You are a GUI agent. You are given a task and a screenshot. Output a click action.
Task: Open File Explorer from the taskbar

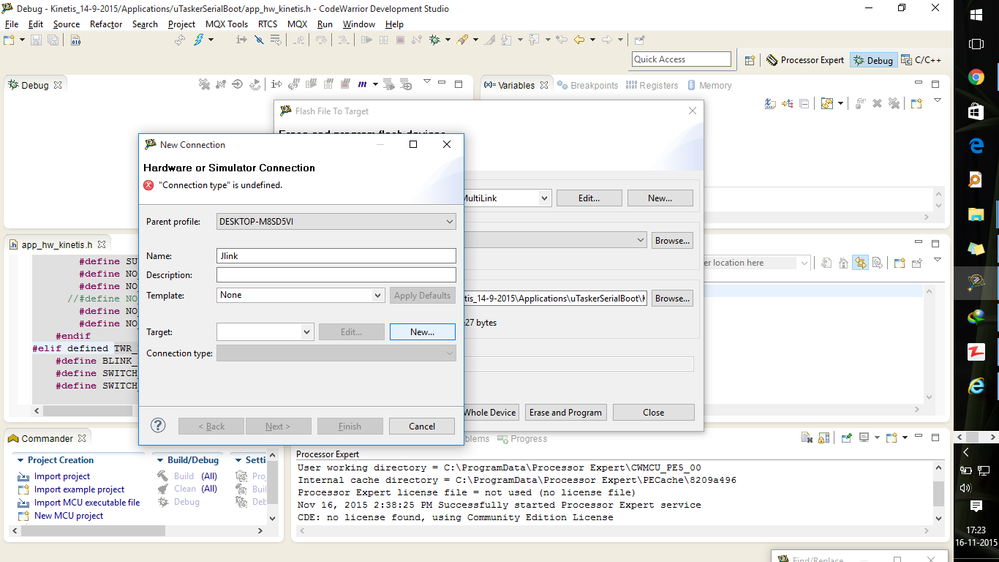(975, 215)
